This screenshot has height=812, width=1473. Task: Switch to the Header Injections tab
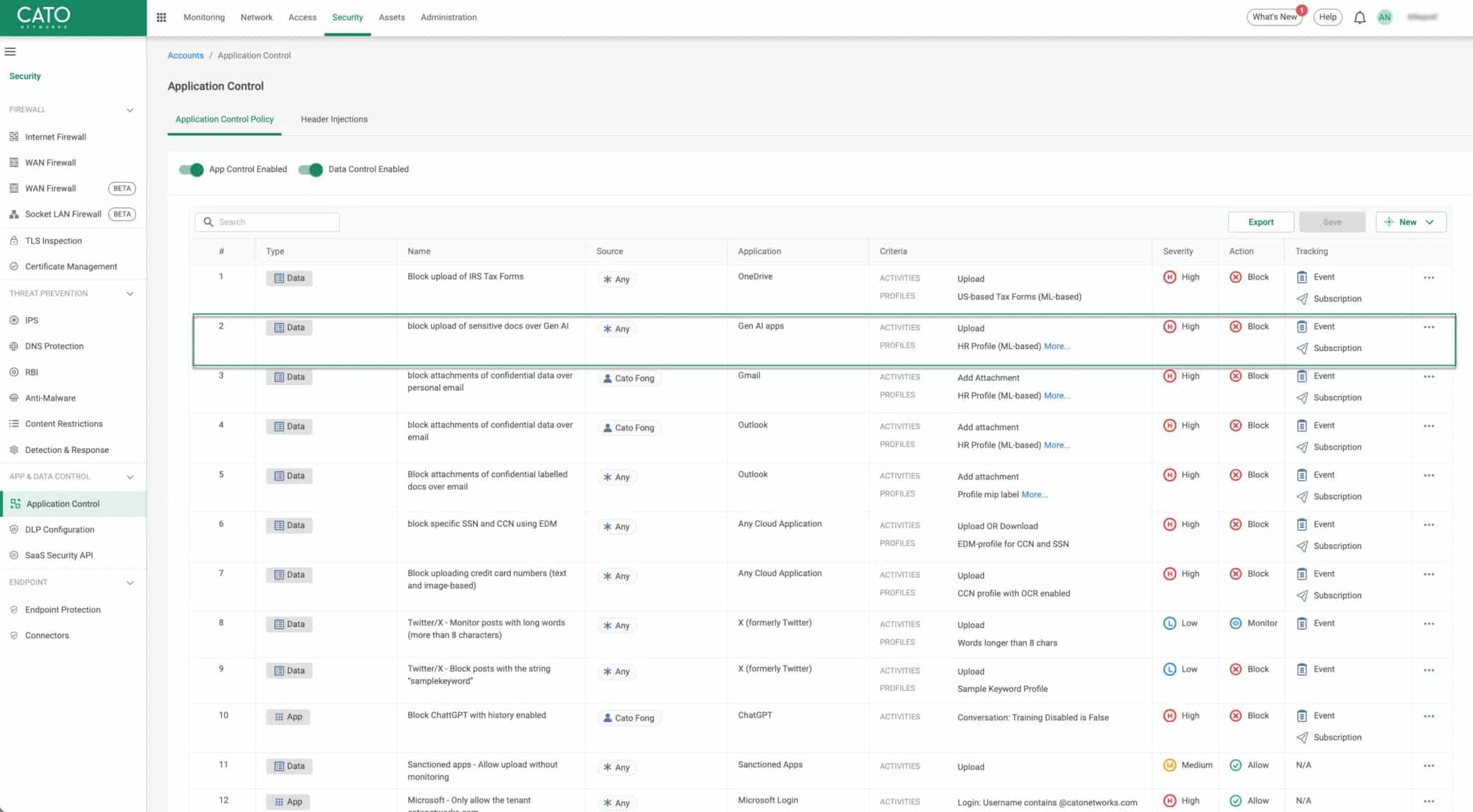click(334, 119)
